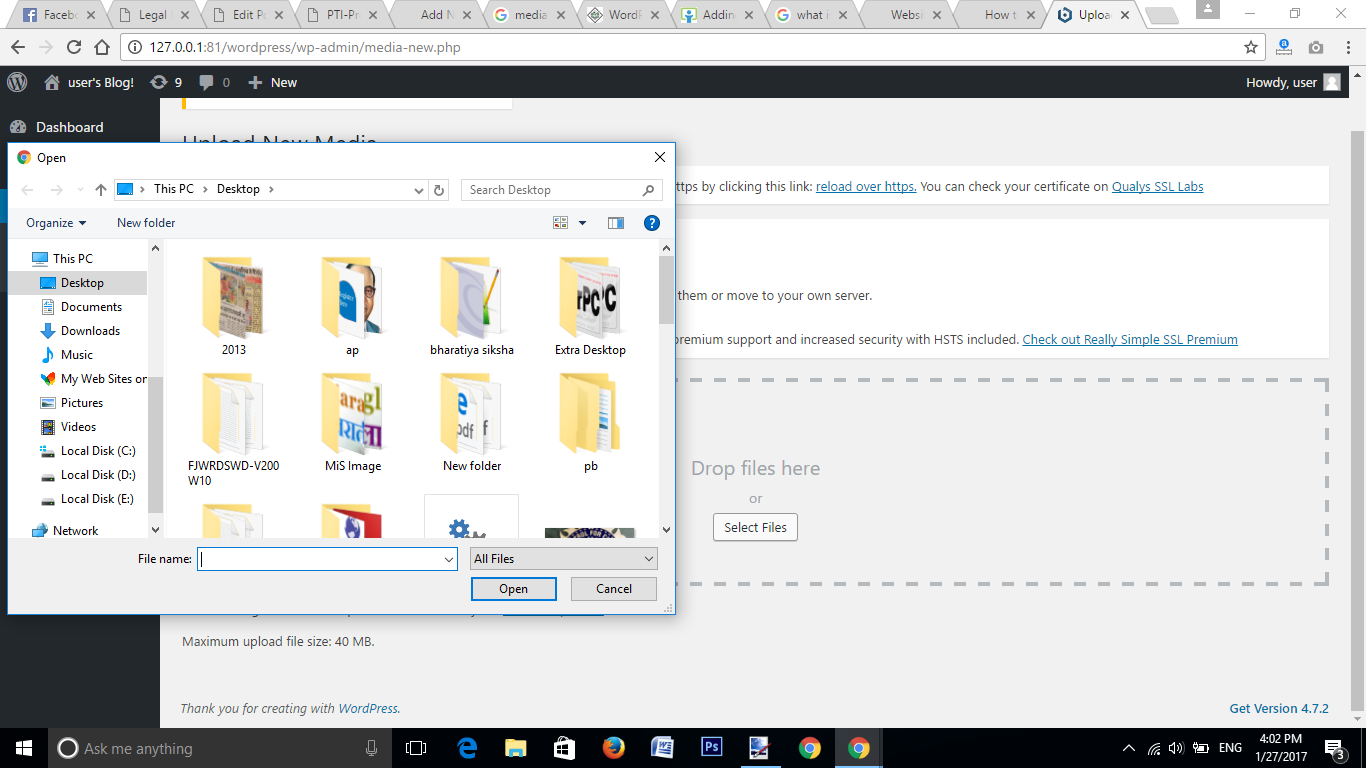Go up one folder with the up arrow
1366x768 pixels.
point(101,190)
